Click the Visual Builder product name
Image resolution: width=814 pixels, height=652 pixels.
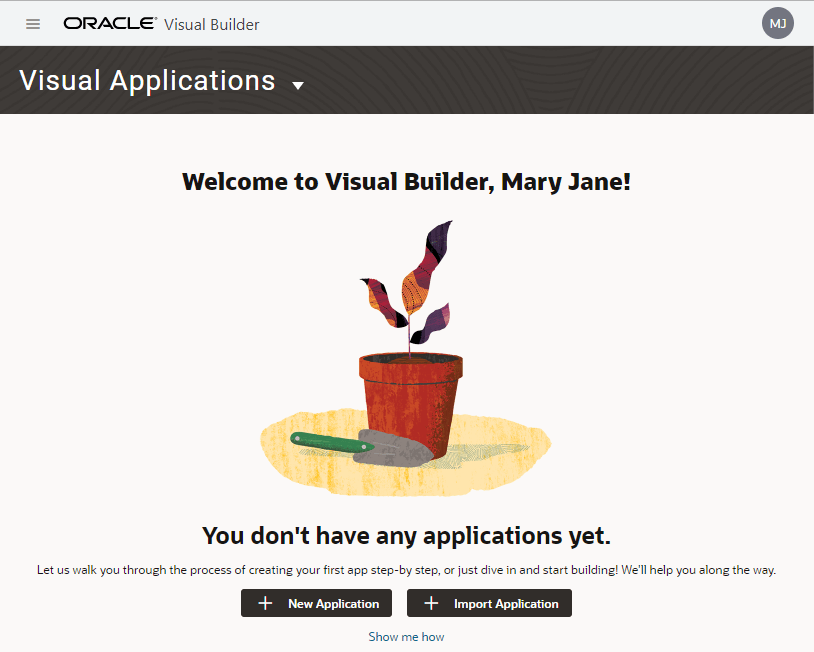point(211,24)
